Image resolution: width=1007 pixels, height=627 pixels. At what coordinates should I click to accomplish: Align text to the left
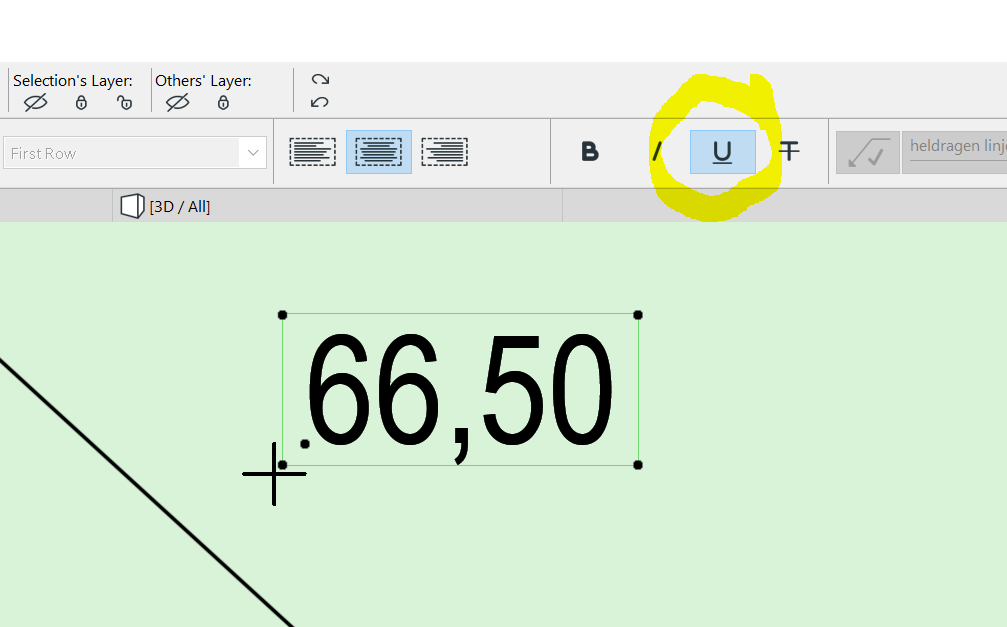click(312, 152)
